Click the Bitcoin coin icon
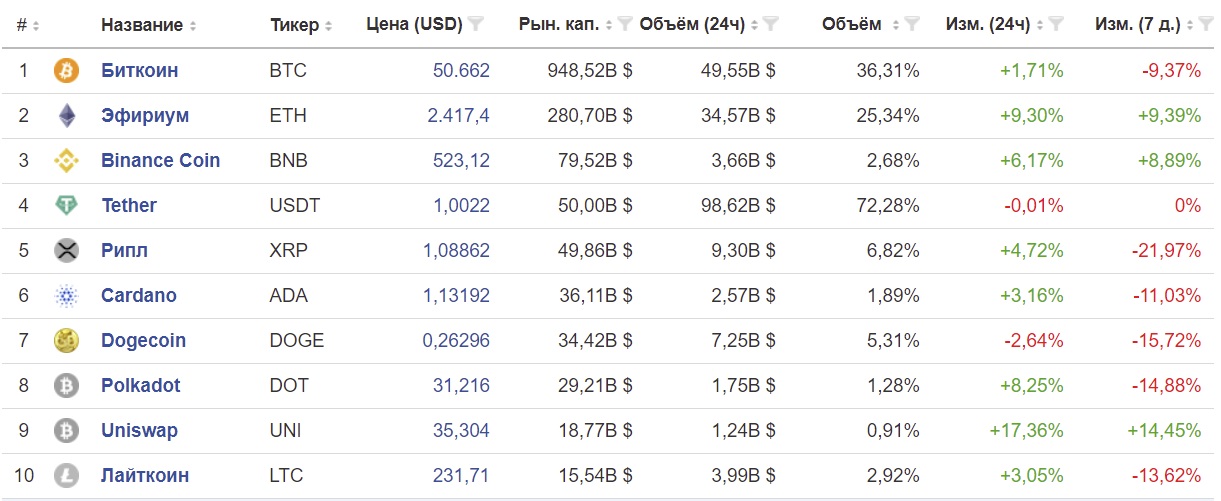 pyautogui.click(x=67, y=71)
